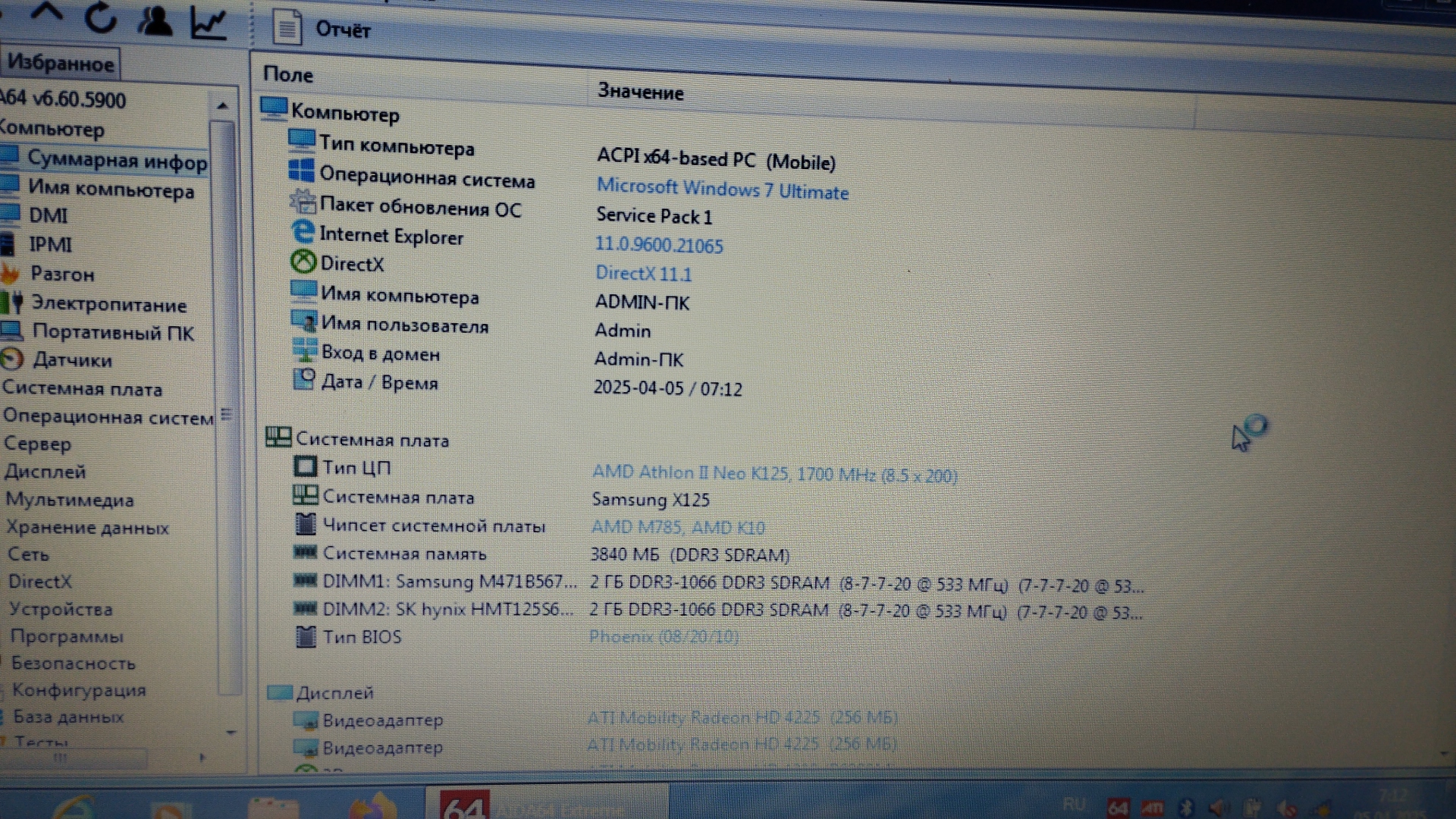Image resolution: width=1456 pixels, height=819 pixels.
Task: Open Датчики in the left tree
Action: click(72, 360)
